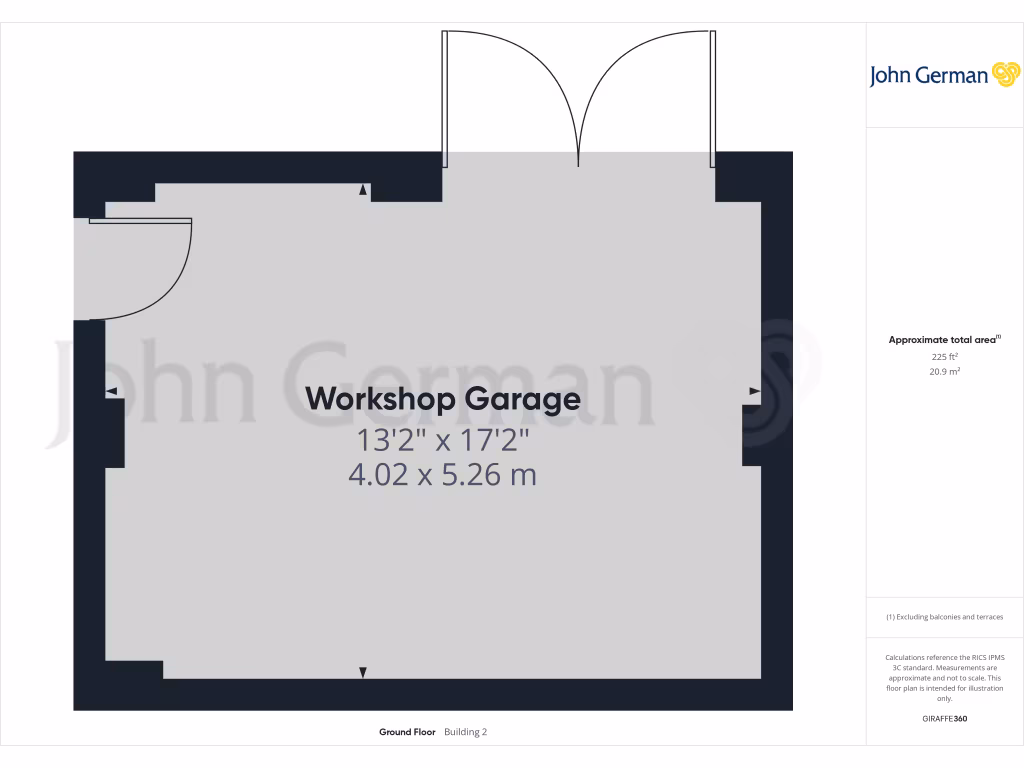Click the bottom dimension arrow marker

point(363,673)
